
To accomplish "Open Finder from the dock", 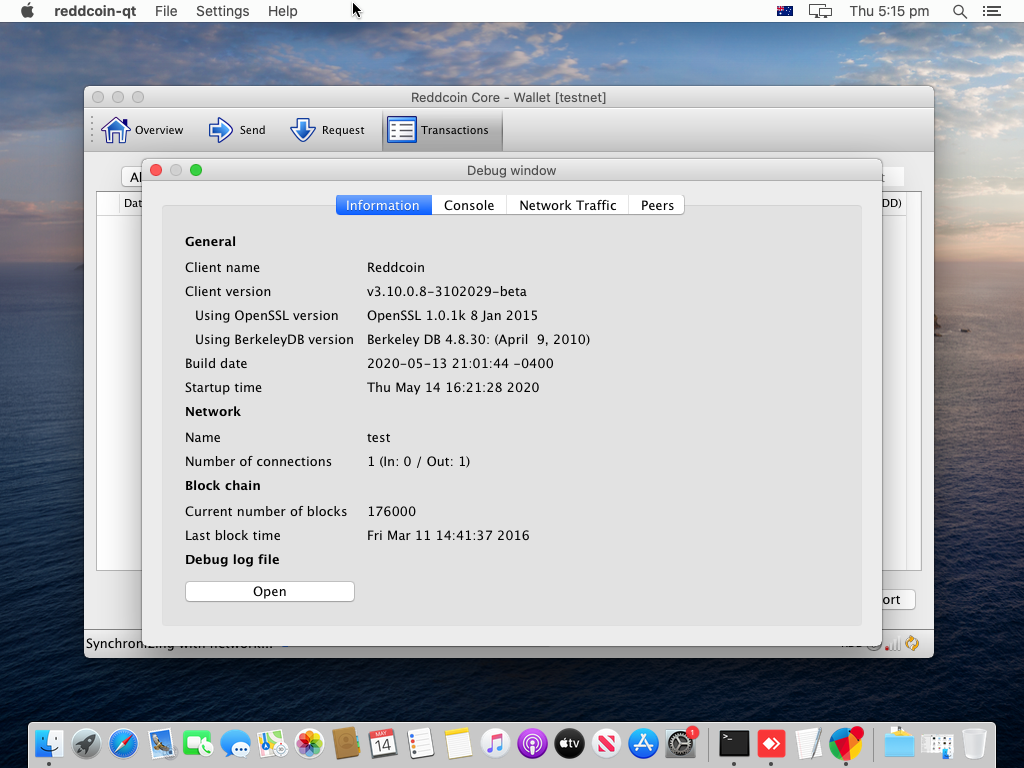I will [49, 744].
